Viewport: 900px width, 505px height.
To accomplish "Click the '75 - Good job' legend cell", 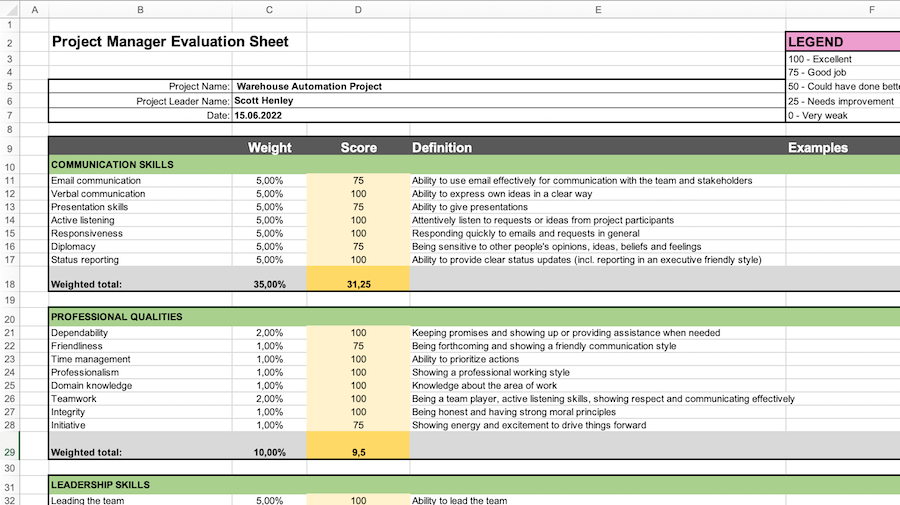I will click(843, 72).
